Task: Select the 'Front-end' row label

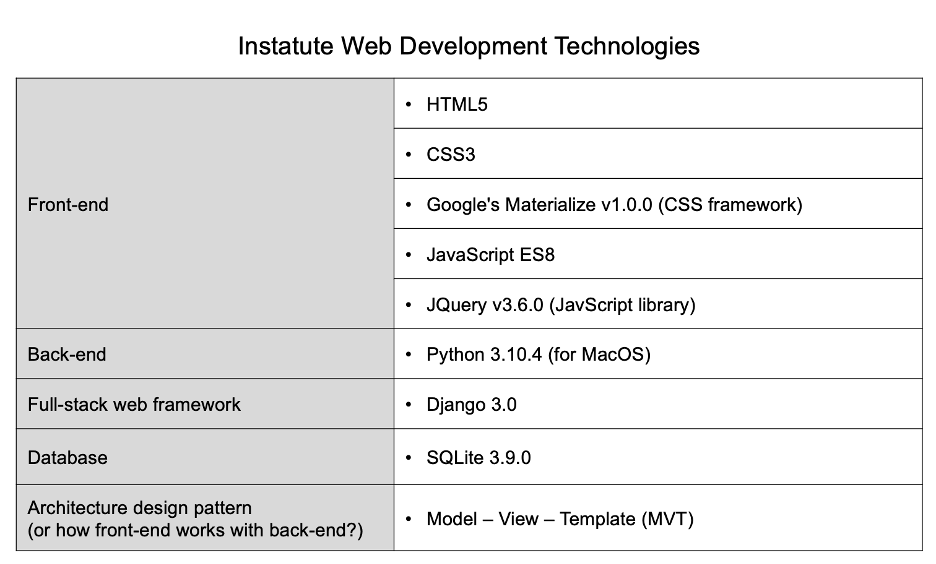Action: pyautogui.click(x=205, y=203)
